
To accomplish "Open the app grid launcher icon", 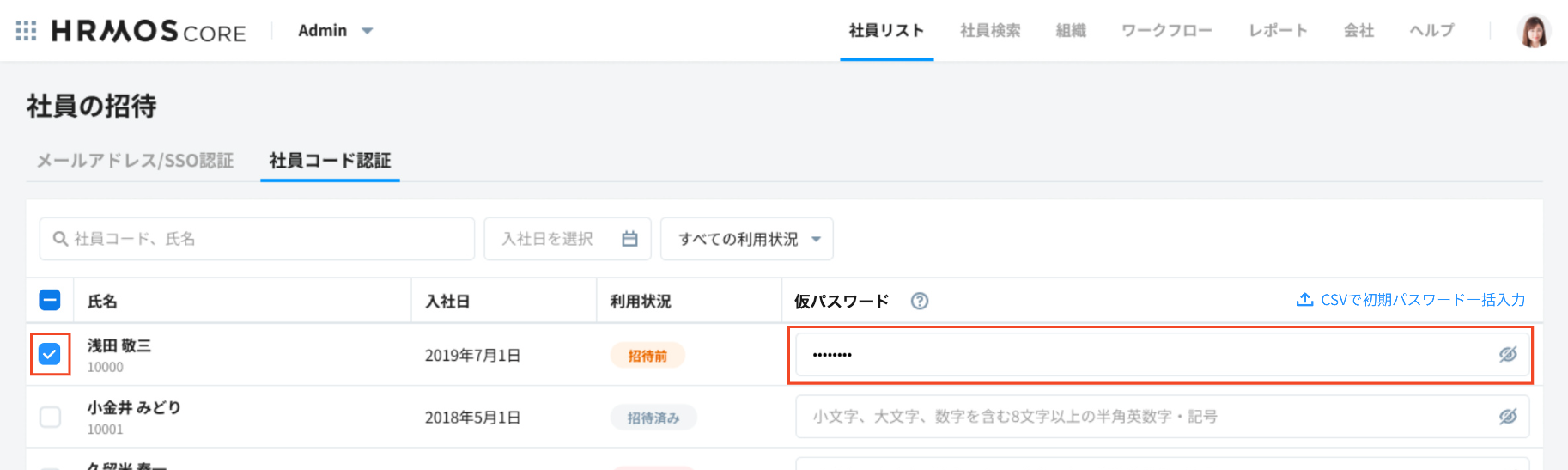I will tap(26, 31).
